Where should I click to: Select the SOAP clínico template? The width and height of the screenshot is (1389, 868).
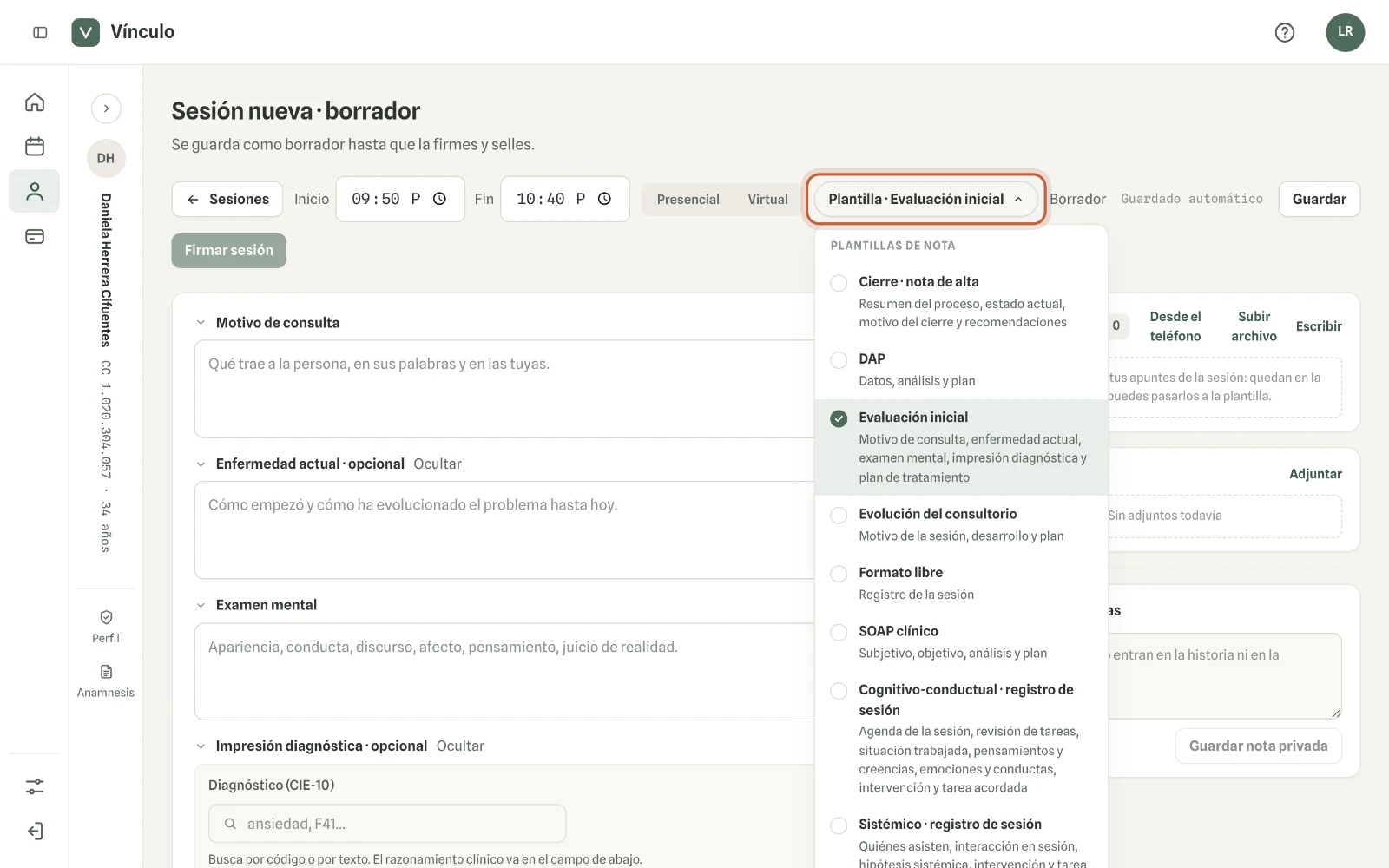point(961,641)
